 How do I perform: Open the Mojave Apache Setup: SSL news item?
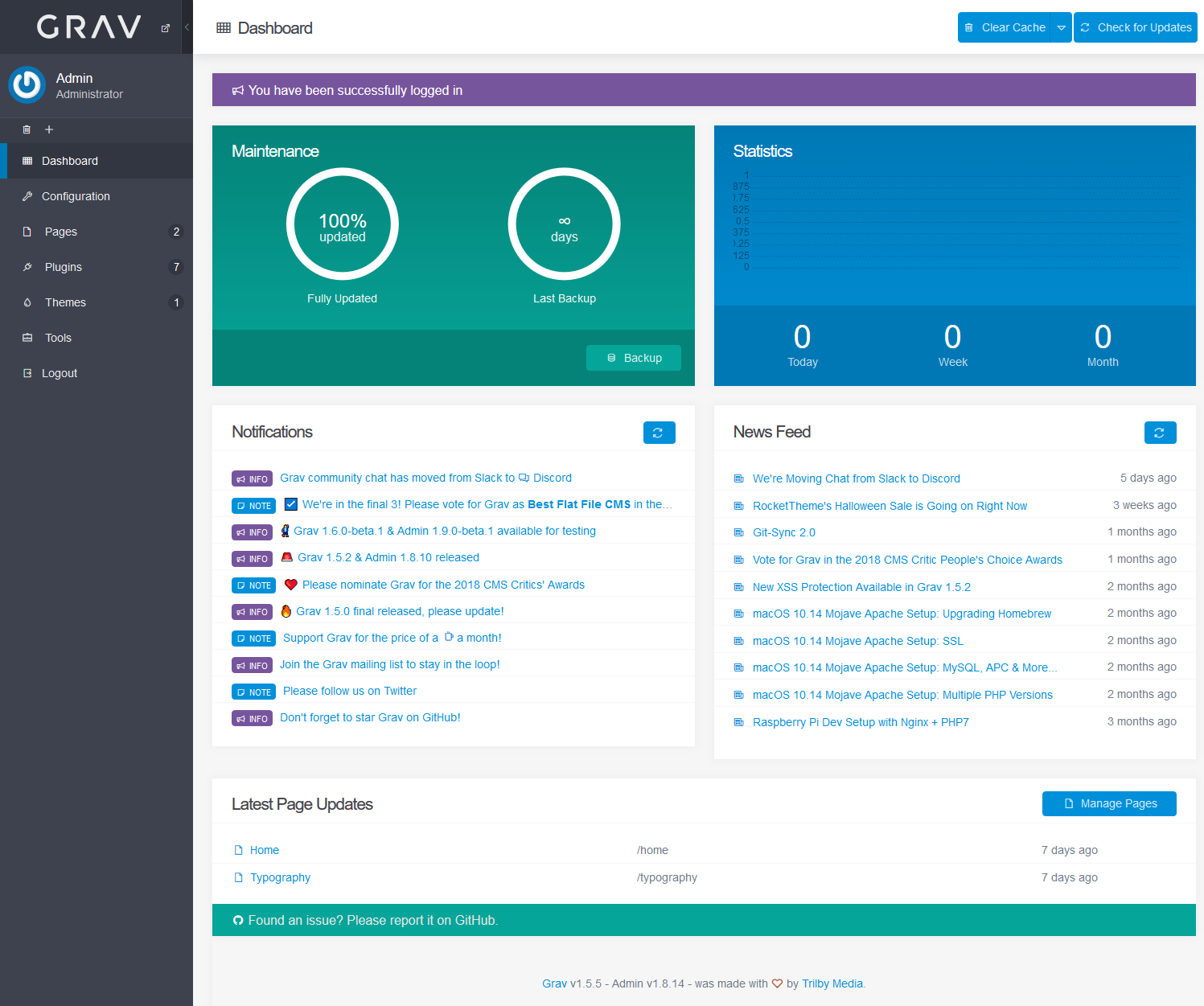click(x=858, y=641)
